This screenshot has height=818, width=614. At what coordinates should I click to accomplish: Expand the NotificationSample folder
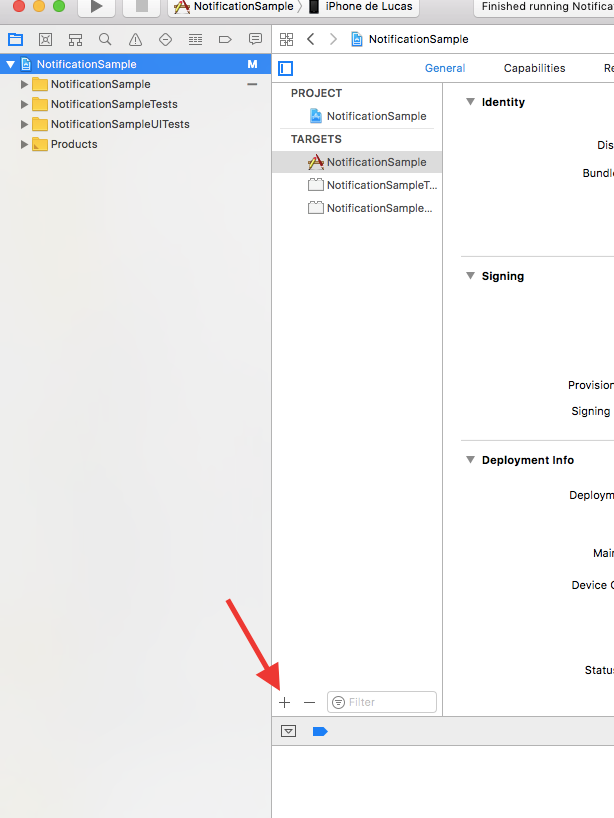(24, 84)
